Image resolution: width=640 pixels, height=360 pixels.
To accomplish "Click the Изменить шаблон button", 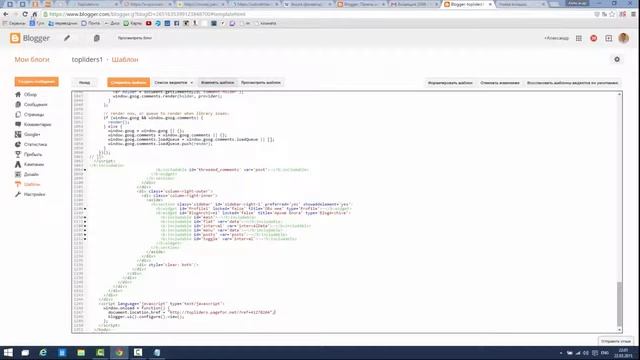I will [x=218, y=82].
